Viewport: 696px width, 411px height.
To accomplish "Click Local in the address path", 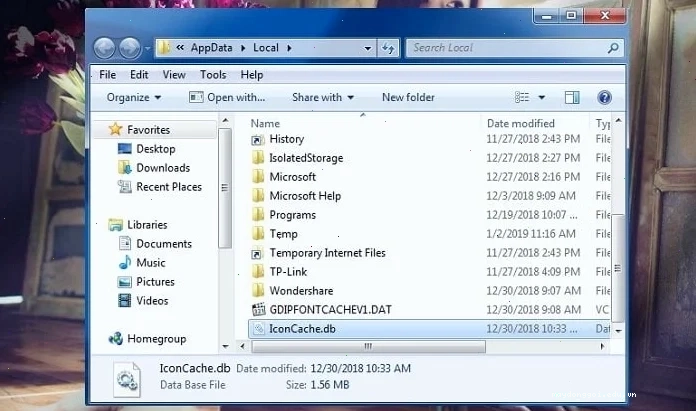I will coord(266,48).
